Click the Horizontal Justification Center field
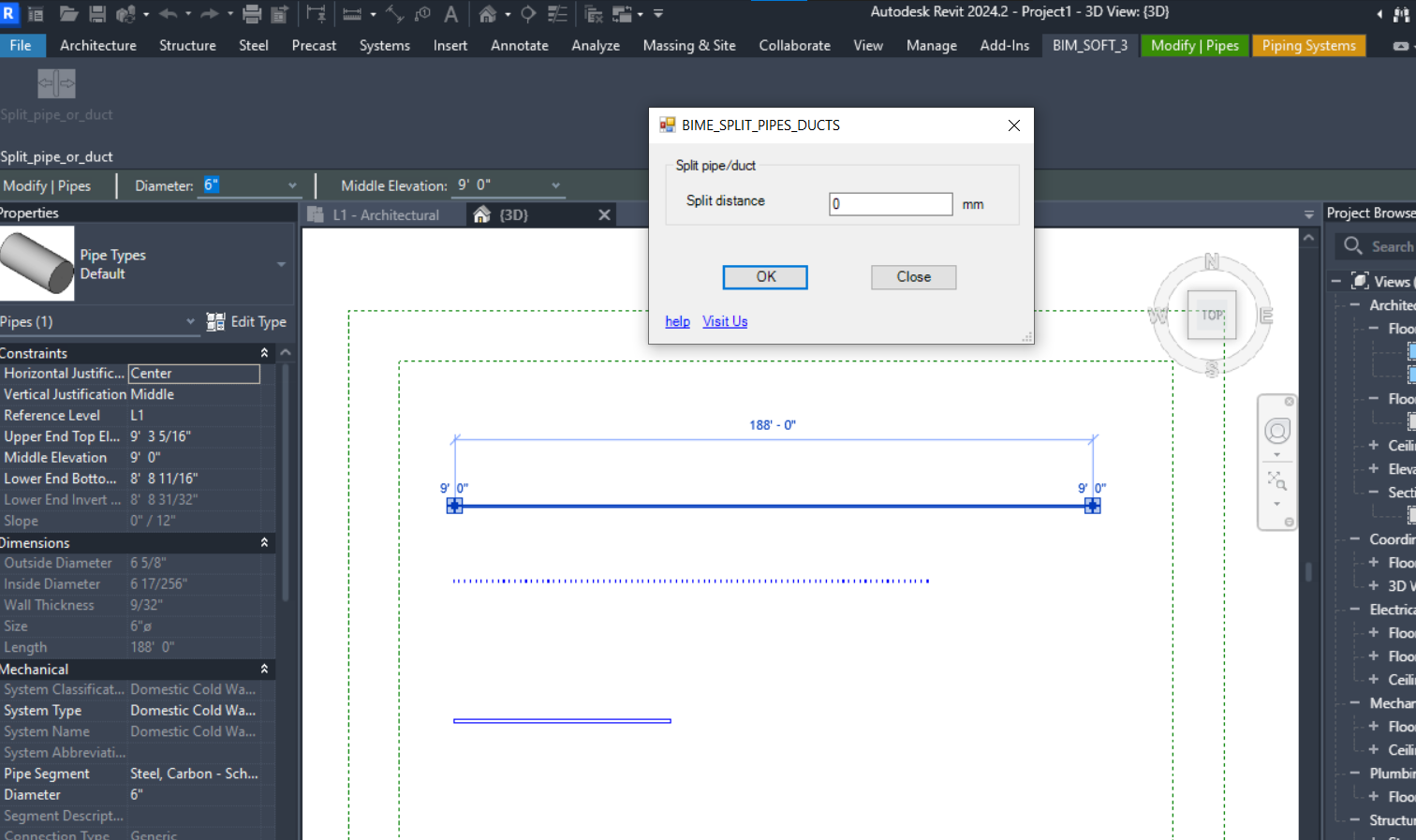The height and width of the screenshot is (840, 1416). point(194,374)
